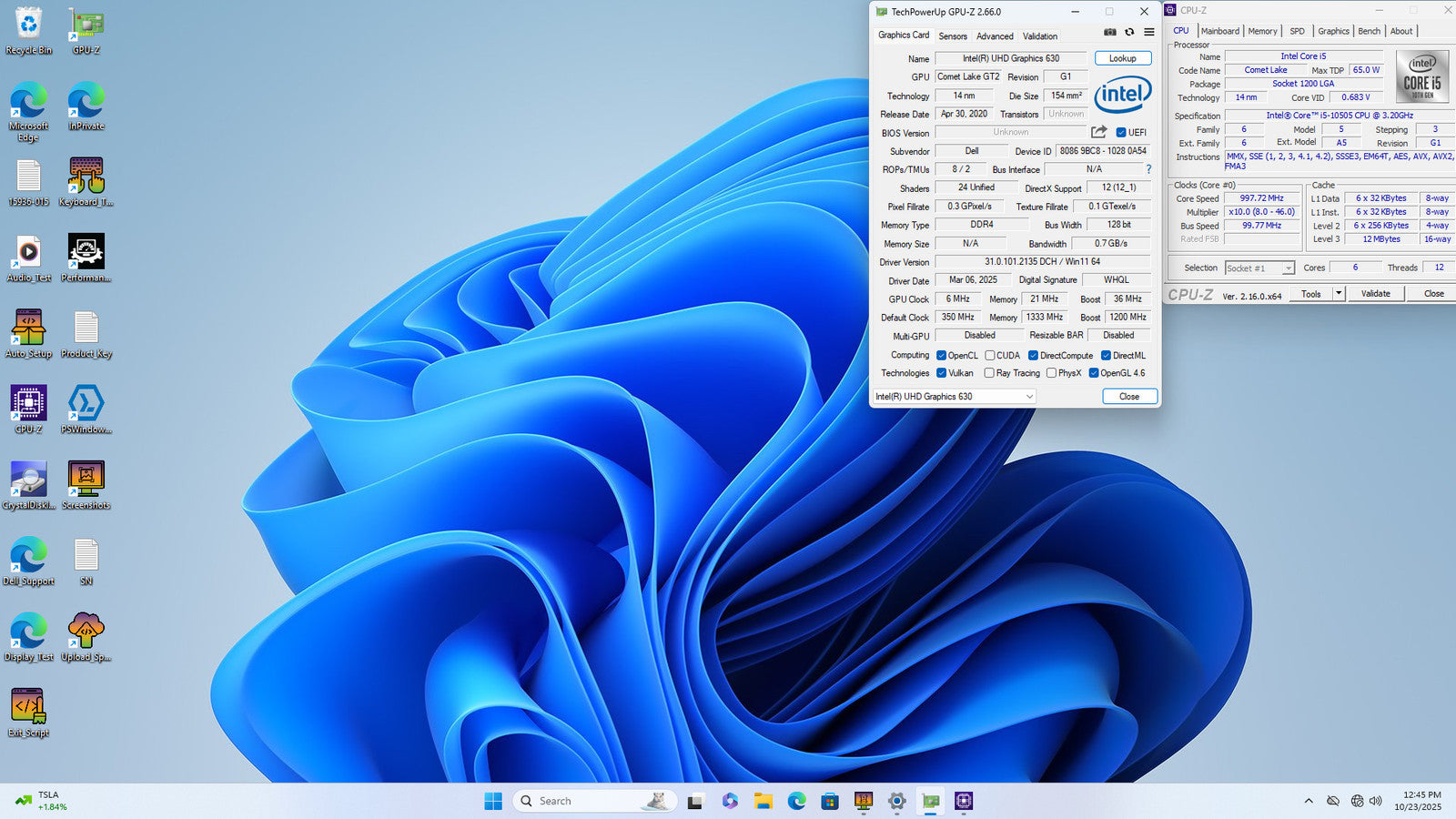Toggle the UEFI checkbox

pos(1121,133)
